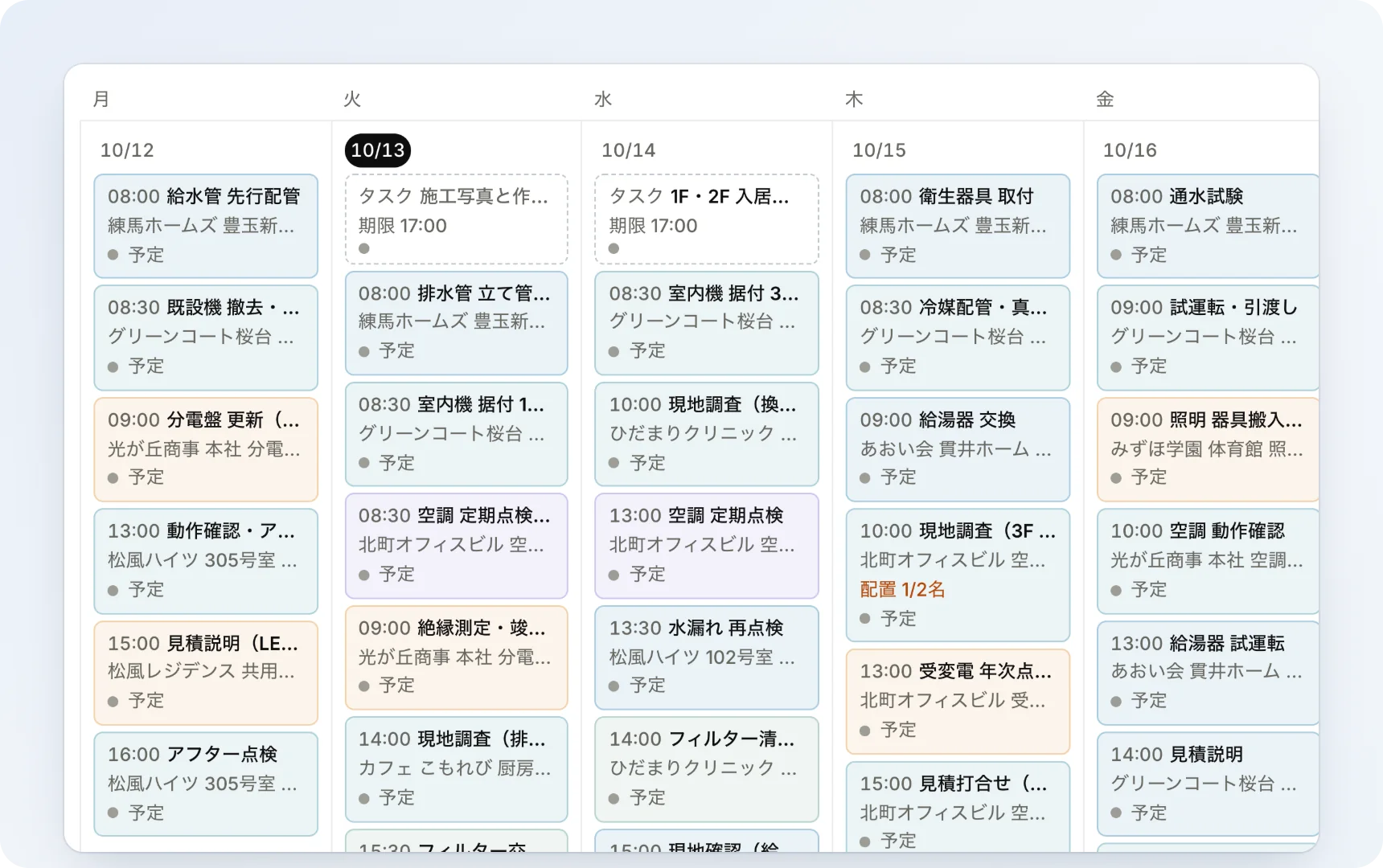The height and width of the screenshot is (868, 1383).
Task: Select the highlighted 10/13 date badge
Action: tap(378, 150)
